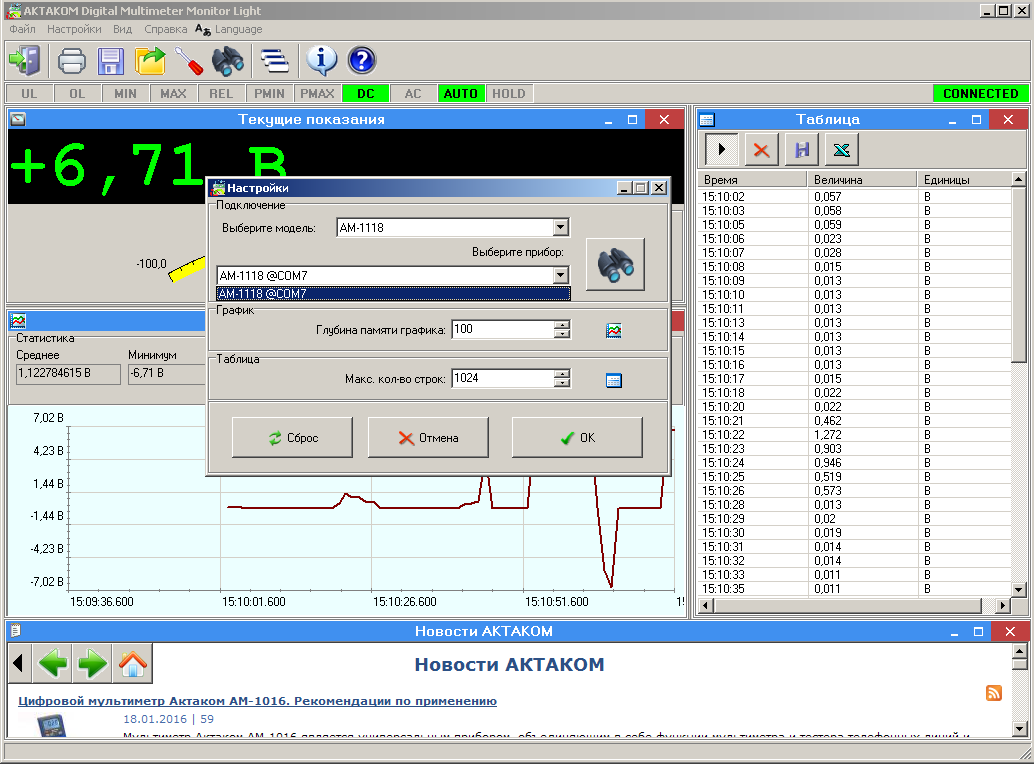The height and width of the screenshot is (764, 1034).
Task: Toggle the DC mode indicator
Action: [x=365, y=94]
